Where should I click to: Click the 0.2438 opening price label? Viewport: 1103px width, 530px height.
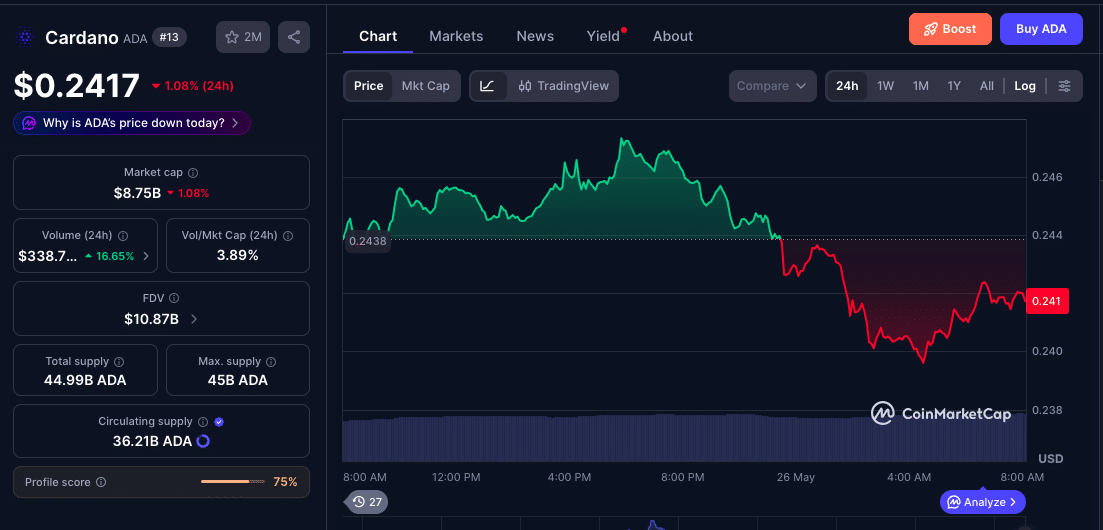pyautogui.click(x=366, y=241)
